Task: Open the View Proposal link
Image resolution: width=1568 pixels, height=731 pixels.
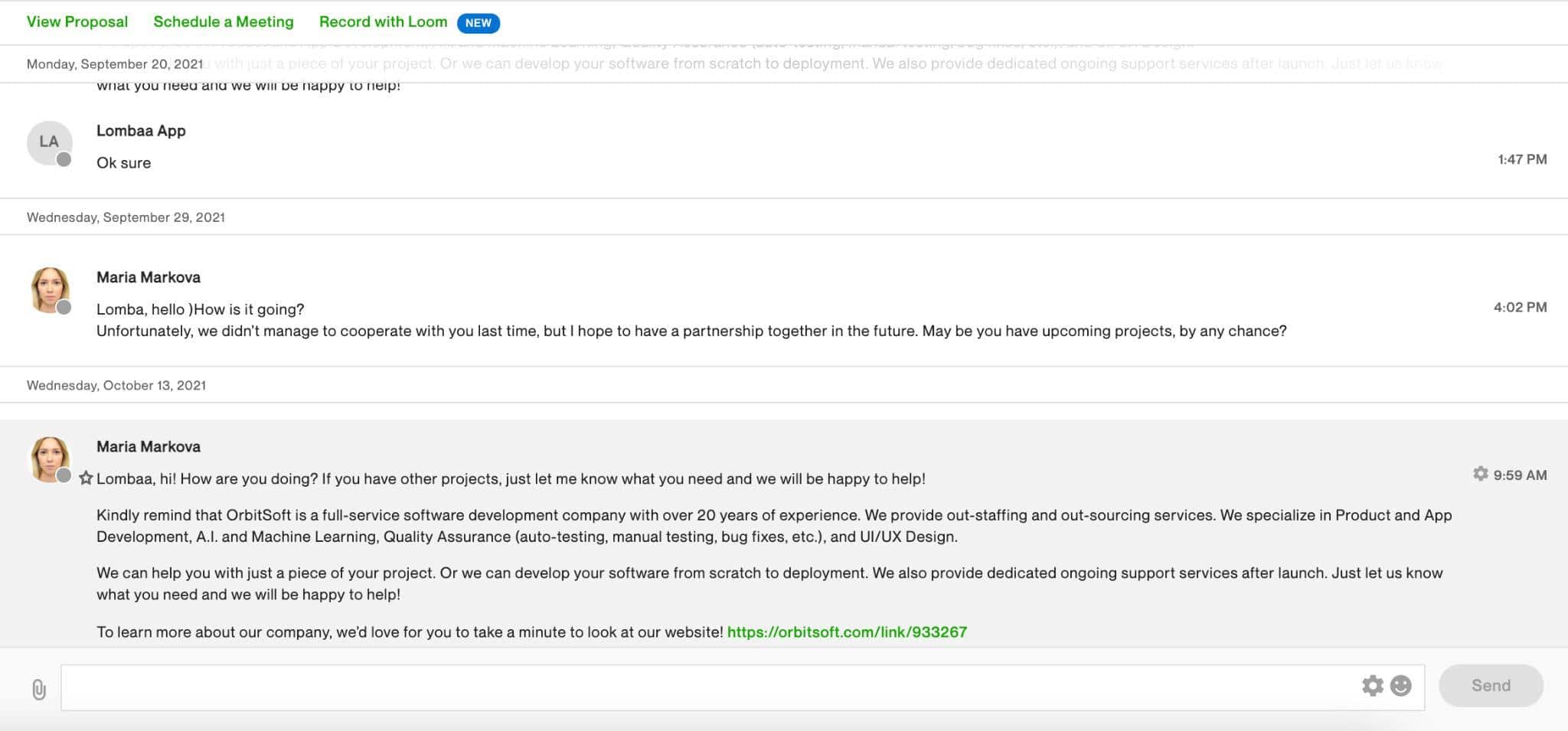Action: [x=77, y=21]
